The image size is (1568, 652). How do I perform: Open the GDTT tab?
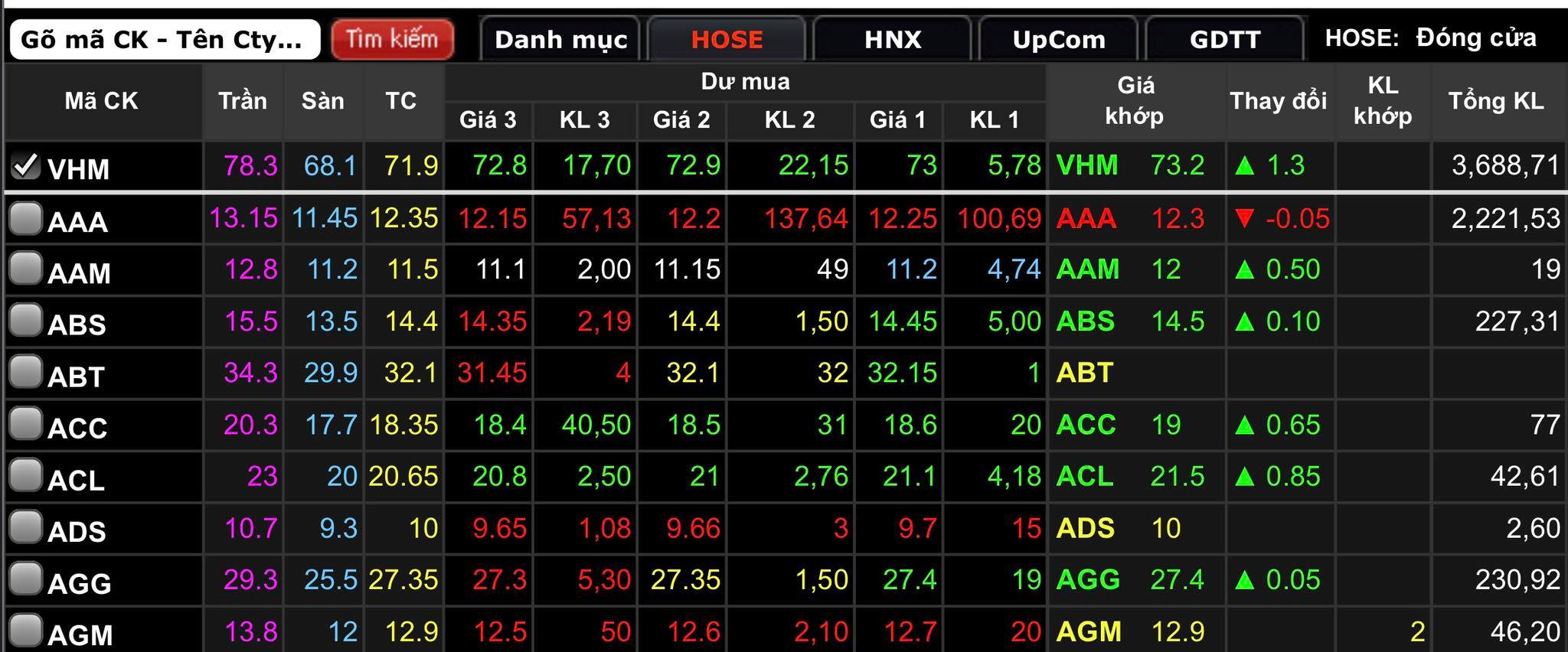[1225, 39]
